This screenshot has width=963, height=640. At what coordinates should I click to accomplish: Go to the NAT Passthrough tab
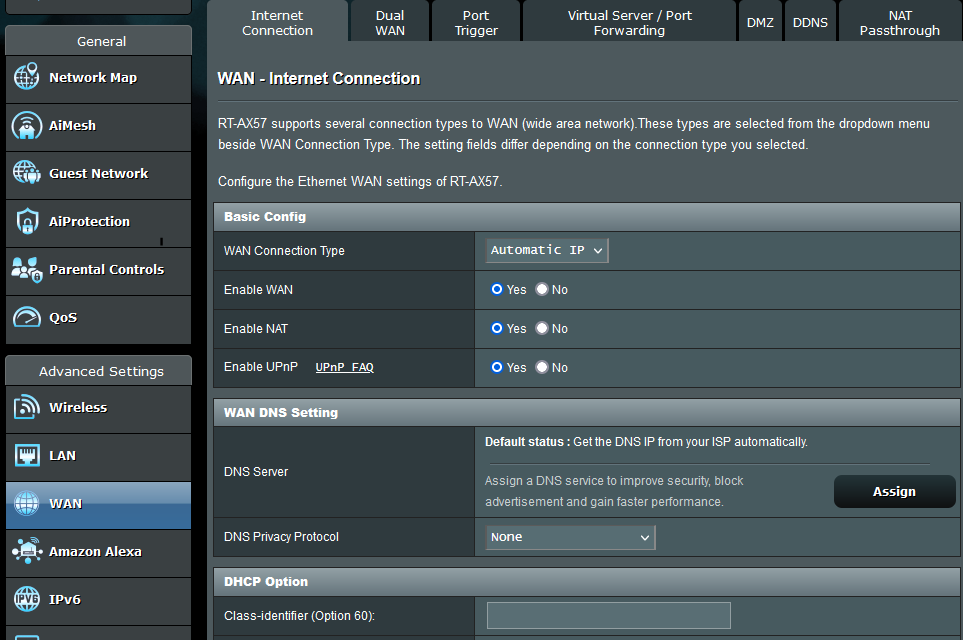[899, 21]
